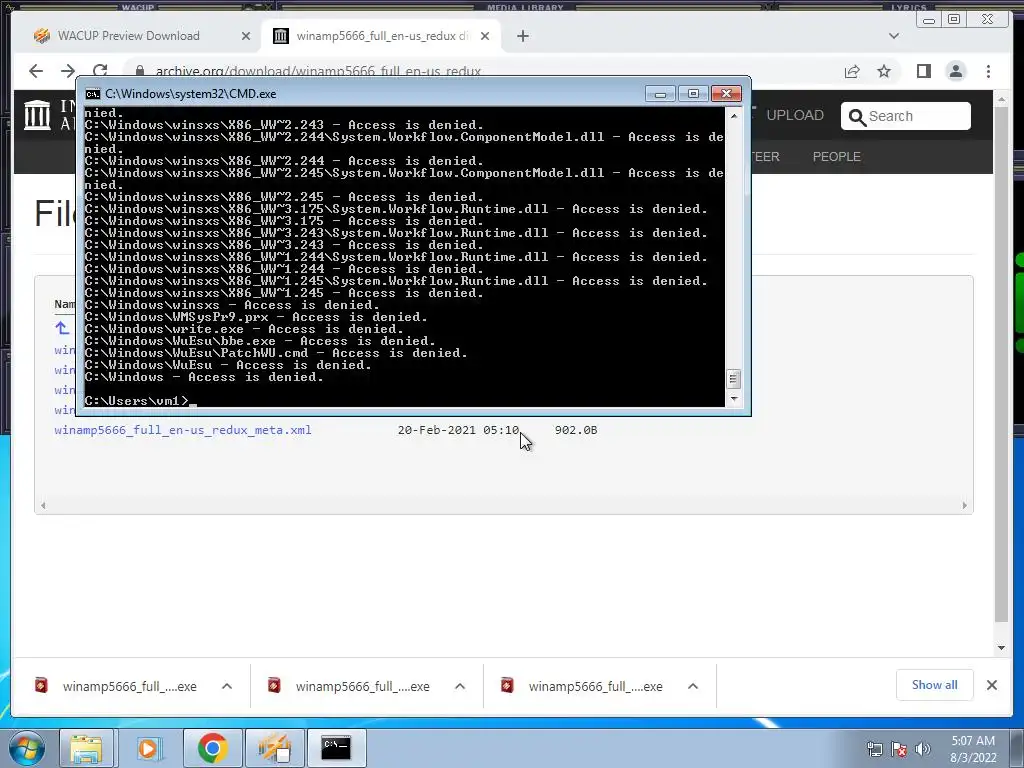Close the WACUP Preview Download tab

pyautogui.click(x=246, y=36)
